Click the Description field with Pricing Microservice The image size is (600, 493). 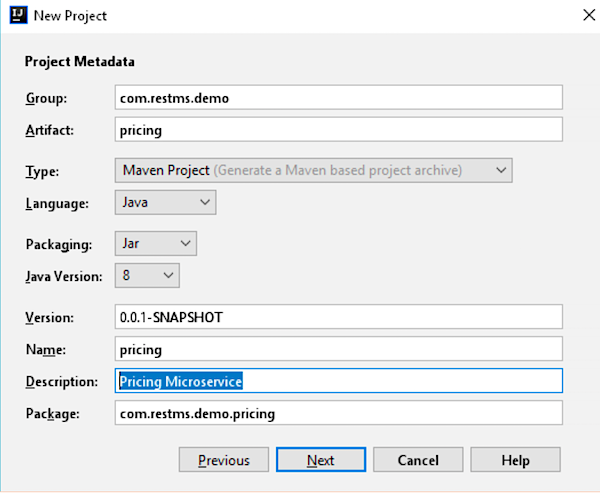pos(339,381)
